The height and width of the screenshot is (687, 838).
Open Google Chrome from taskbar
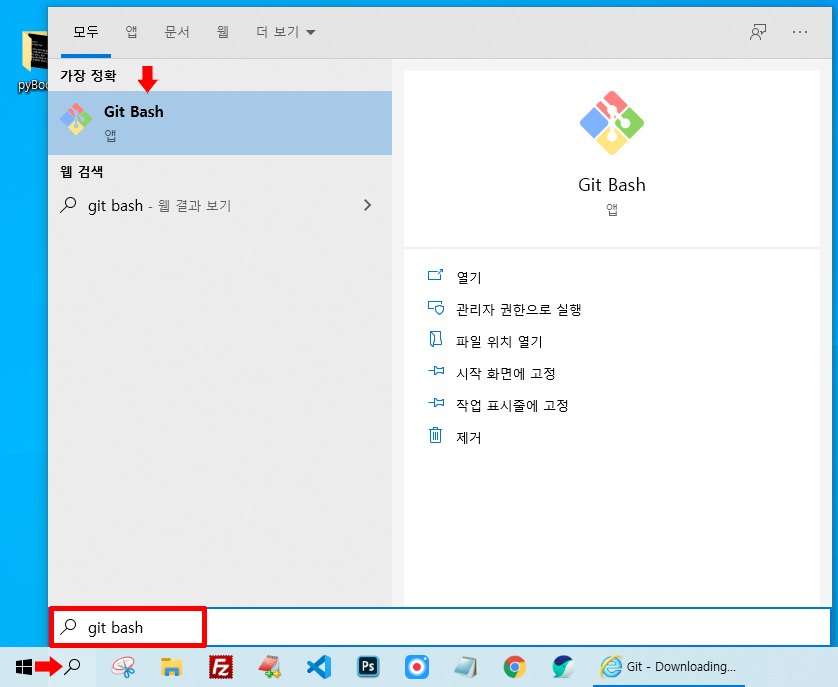[x=515, y=667]
